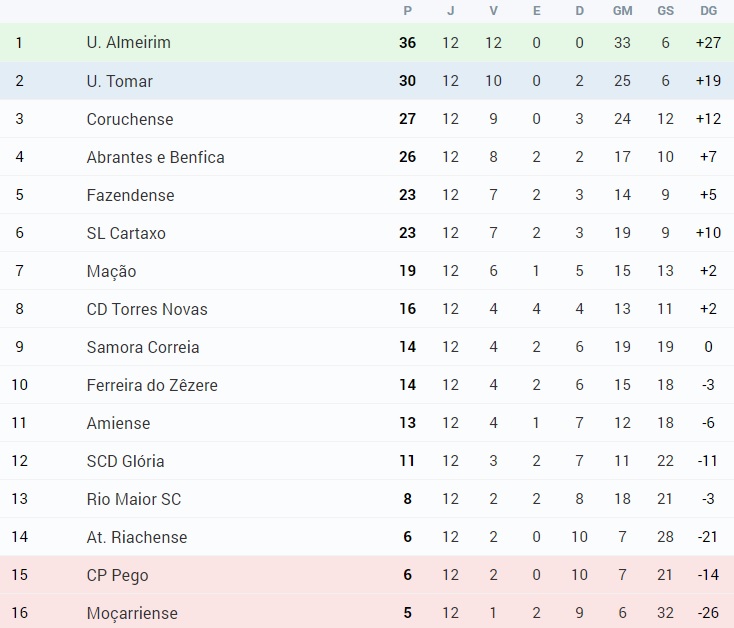Open the Amiense team entry
The height and width of the screenshot is (628, 734).
coord(118,423)
